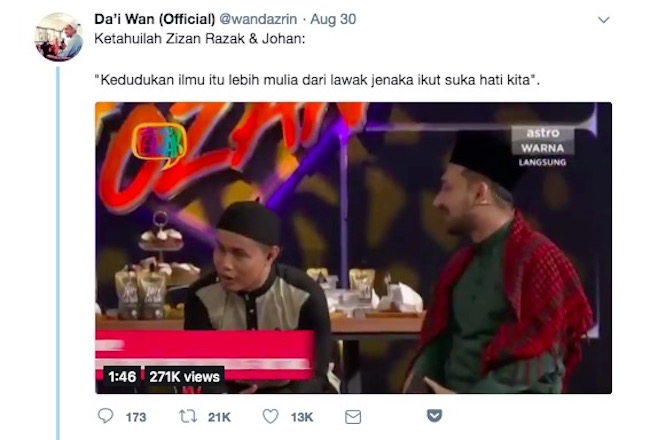Save tweet with the Pocket icon
Screen dimensions: 650x440
point(434,416)
